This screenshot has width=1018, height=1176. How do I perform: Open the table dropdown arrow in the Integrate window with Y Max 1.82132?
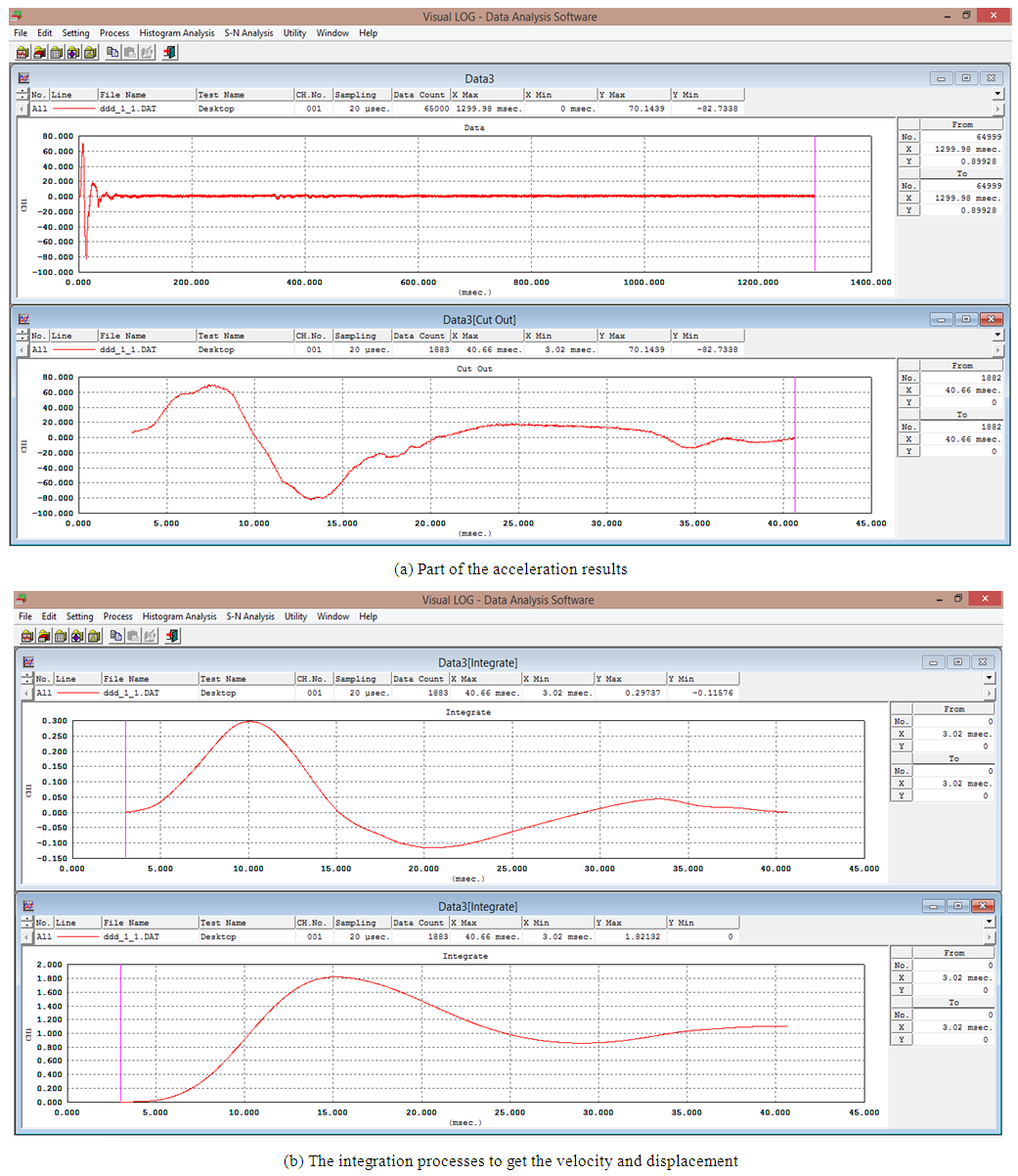pyautogui.click(x=989, y=922)
